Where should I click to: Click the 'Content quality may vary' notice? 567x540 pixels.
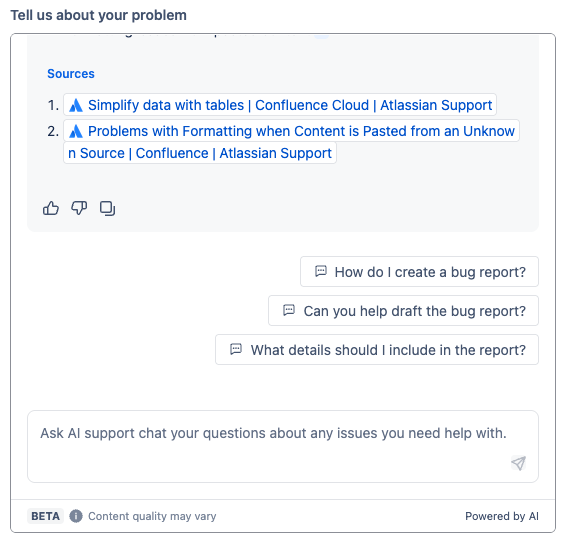click(x=152, y=516)
